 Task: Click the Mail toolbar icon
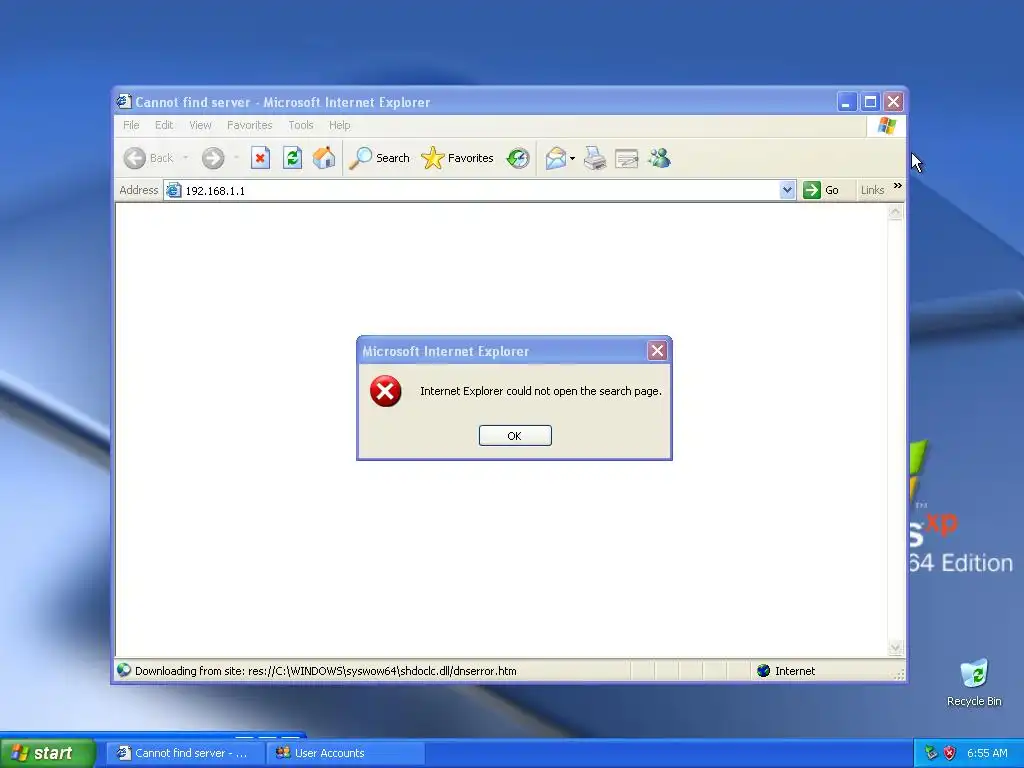click(x=556, y=158)
